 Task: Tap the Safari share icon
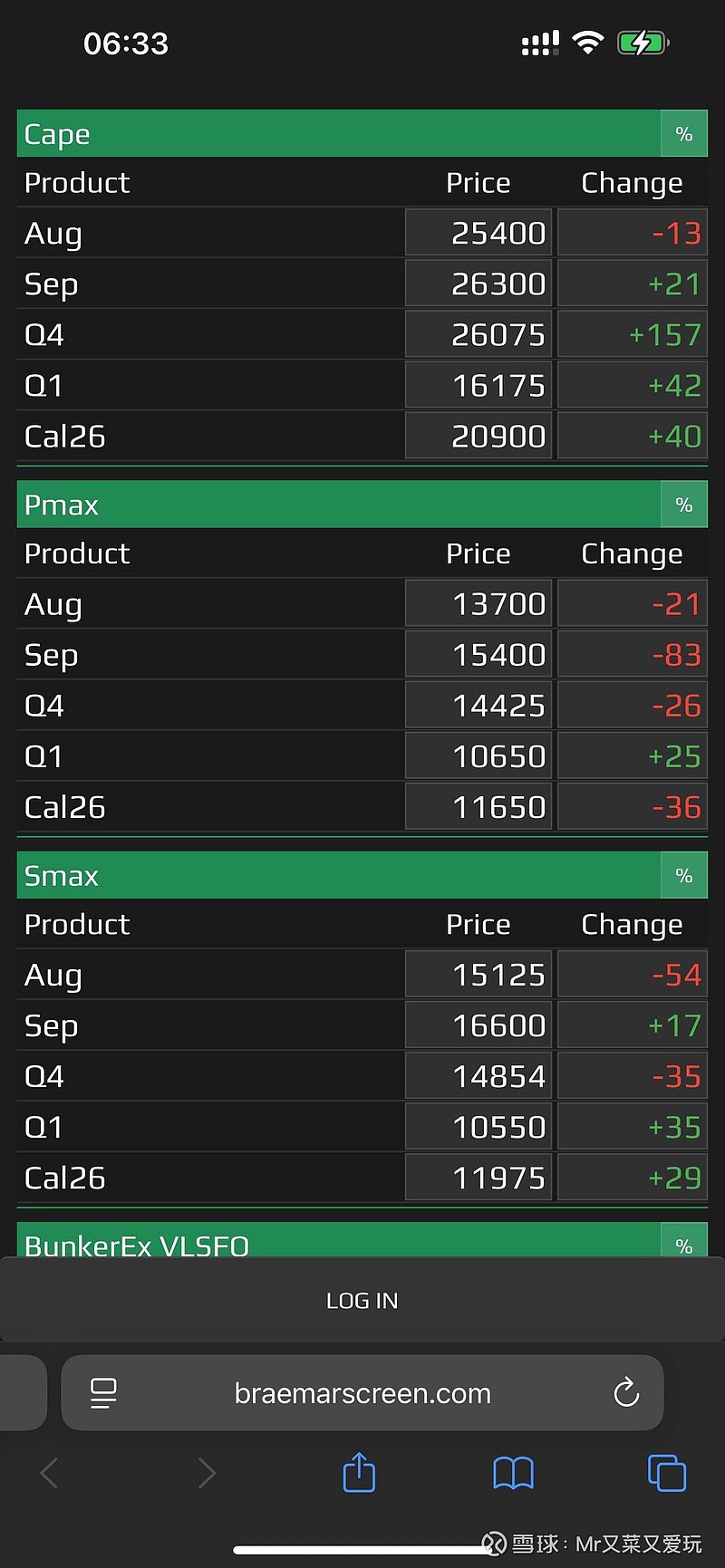pyautogui.click(x=359, y=1472)
